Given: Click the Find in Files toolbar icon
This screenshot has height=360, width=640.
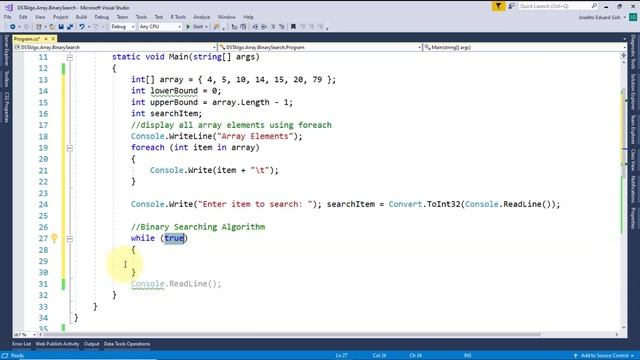Looking at the screenshot, I should pos(216,27).
